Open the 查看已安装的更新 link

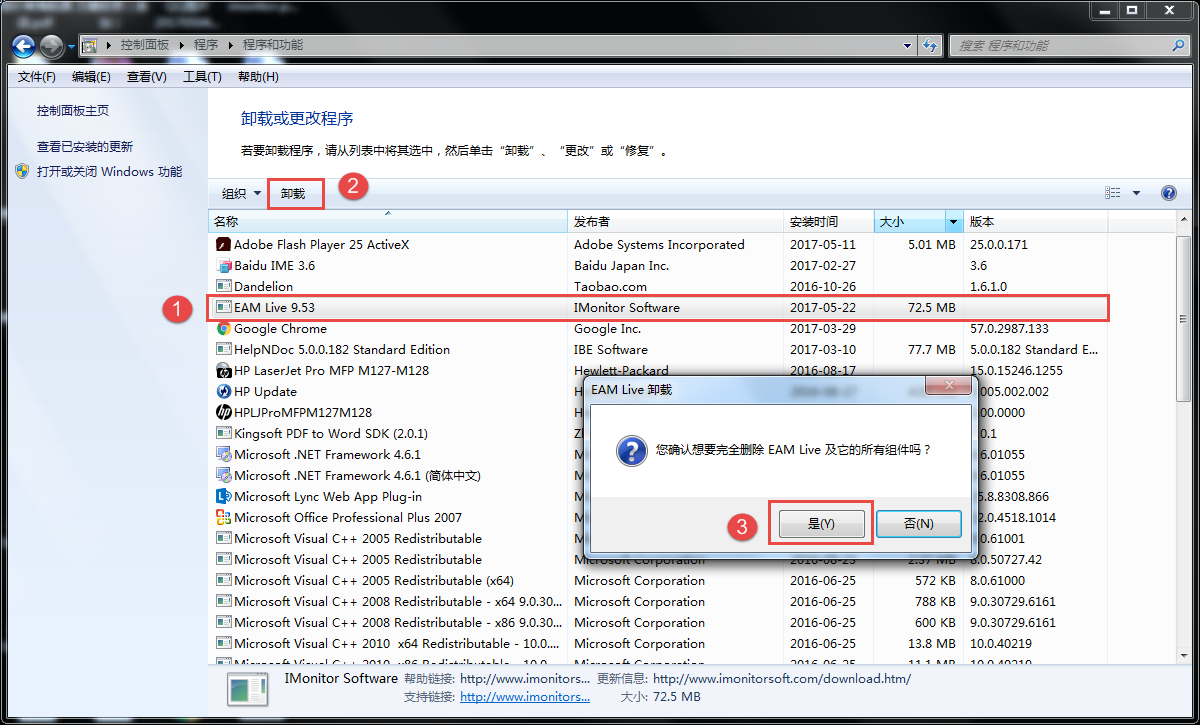tap(85, 147)
